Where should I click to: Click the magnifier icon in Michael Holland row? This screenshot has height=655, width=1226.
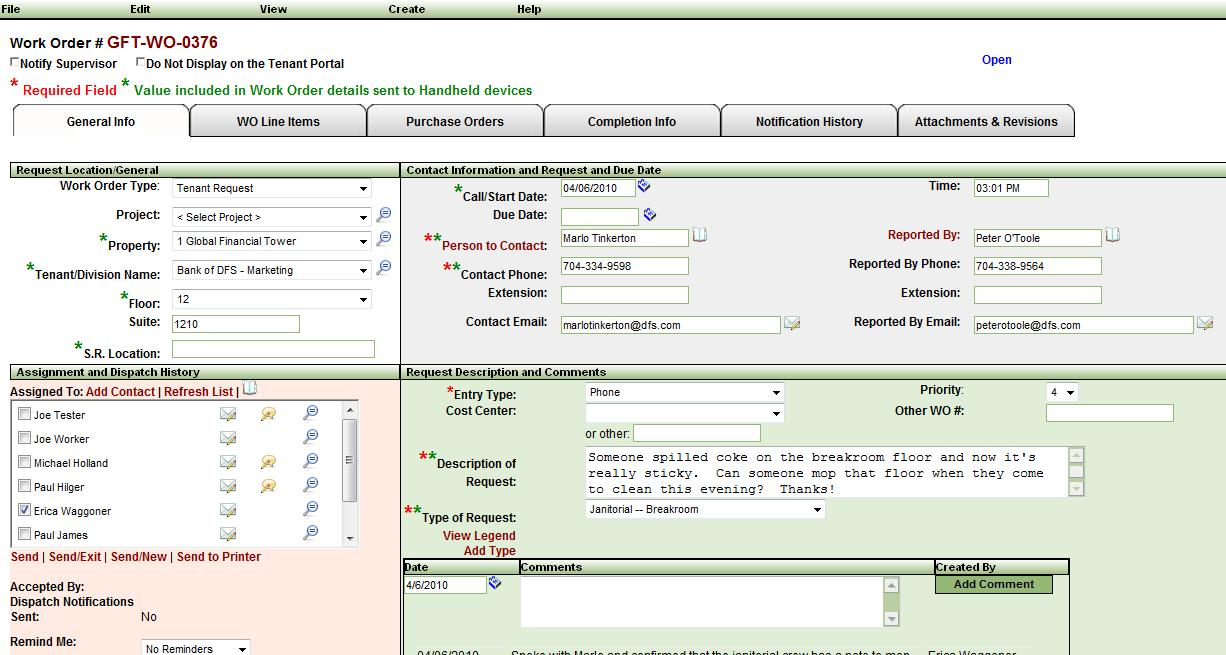(x=311, y=460)
